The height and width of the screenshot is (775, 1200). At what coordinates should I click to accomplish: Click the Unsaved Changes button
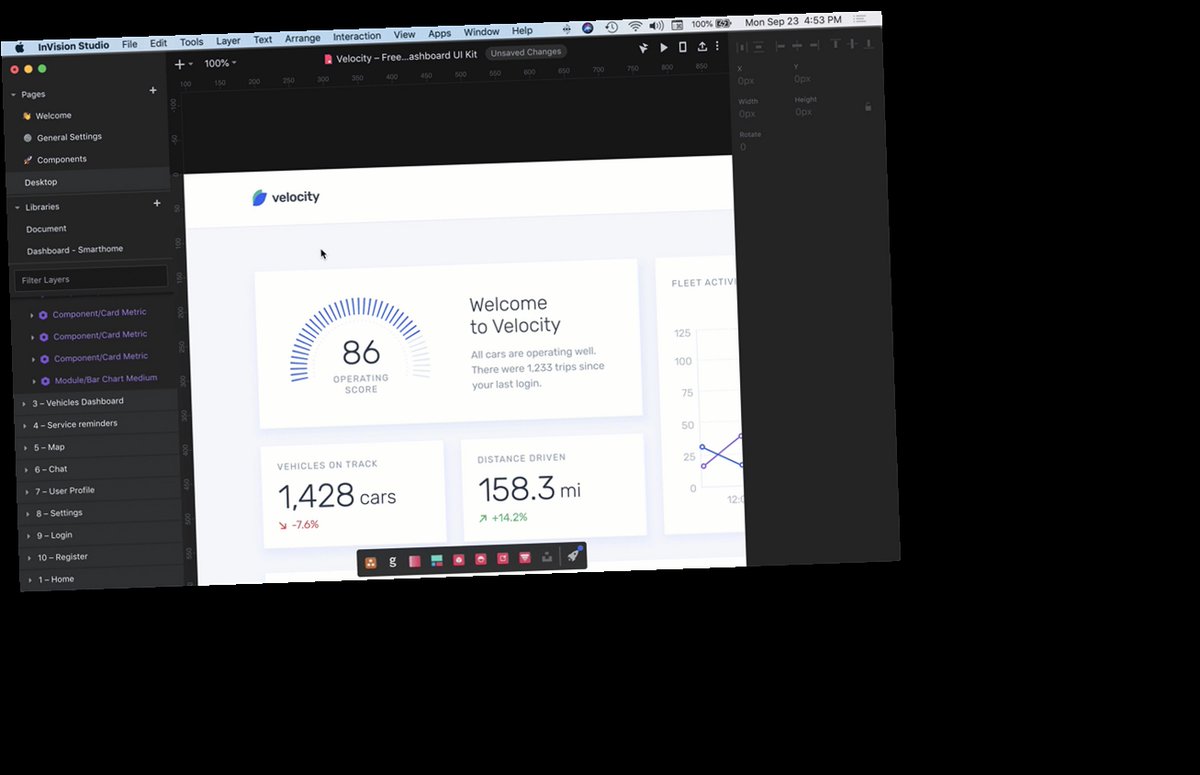tap(526, 52)
